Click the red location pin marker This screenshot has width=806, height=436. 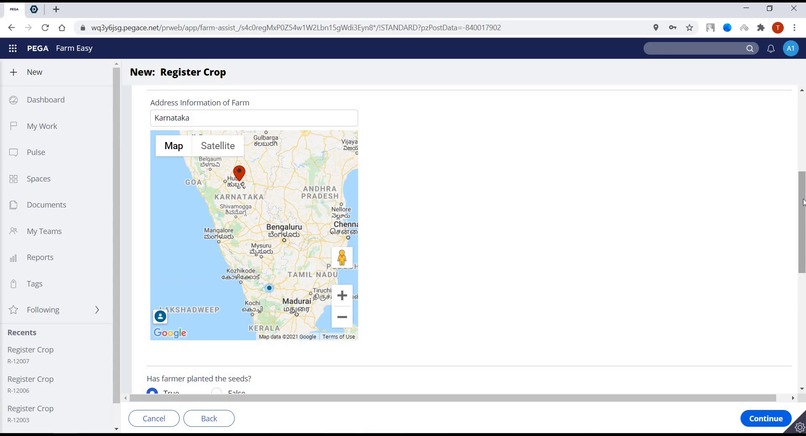click(239, 173)
